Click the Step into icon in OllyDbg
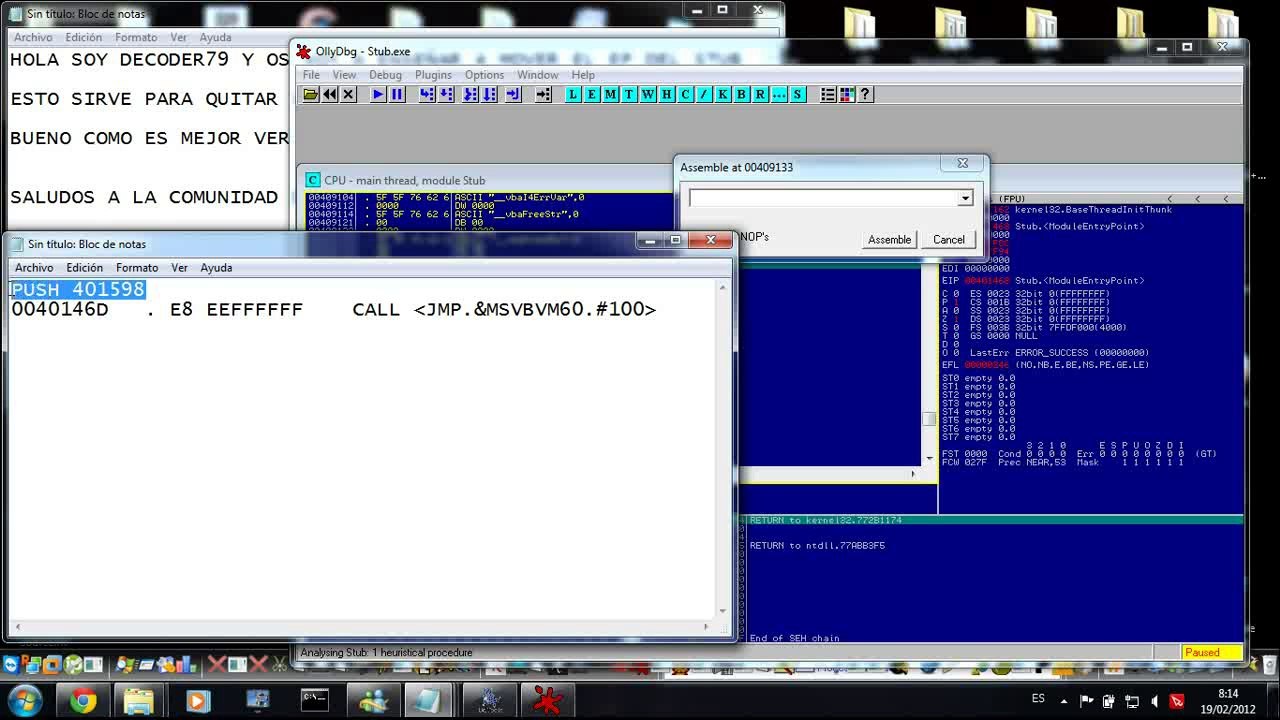The image size is (1280, 720). pyautogui.click(x=427, y=94)
